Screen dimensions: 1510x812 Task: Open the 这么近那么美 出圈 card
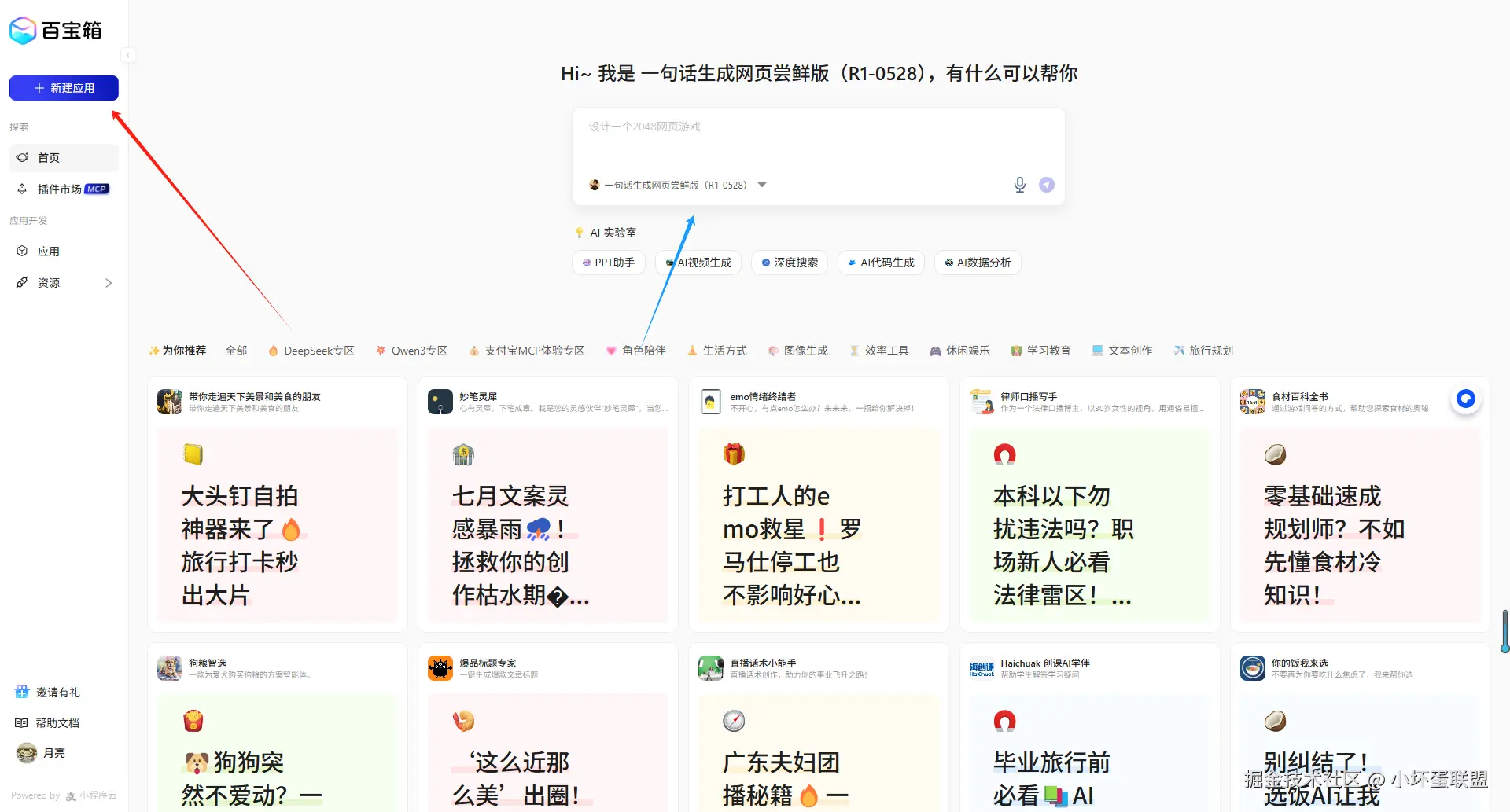tap(548, 753)
